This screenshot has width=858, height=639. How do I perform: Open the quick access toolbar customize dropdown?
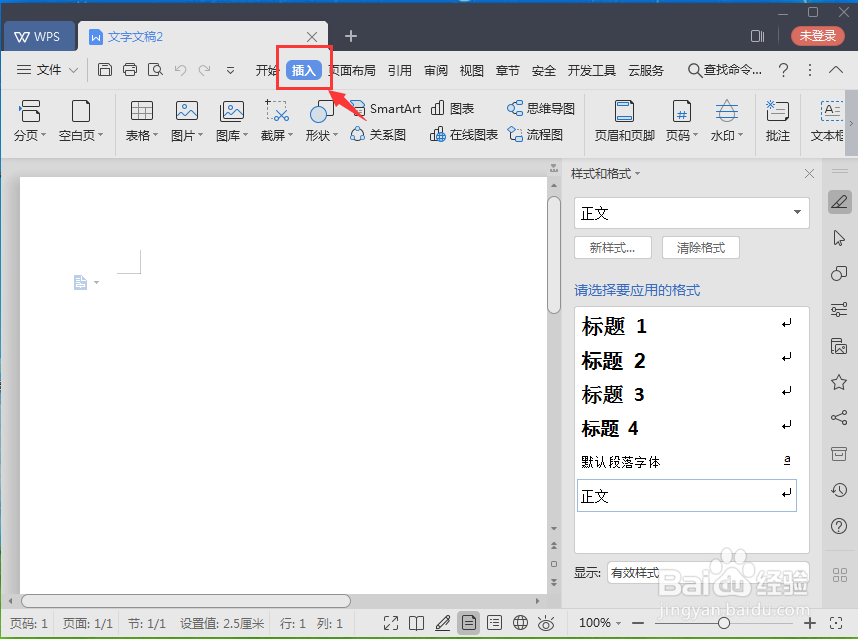point(230,70)
